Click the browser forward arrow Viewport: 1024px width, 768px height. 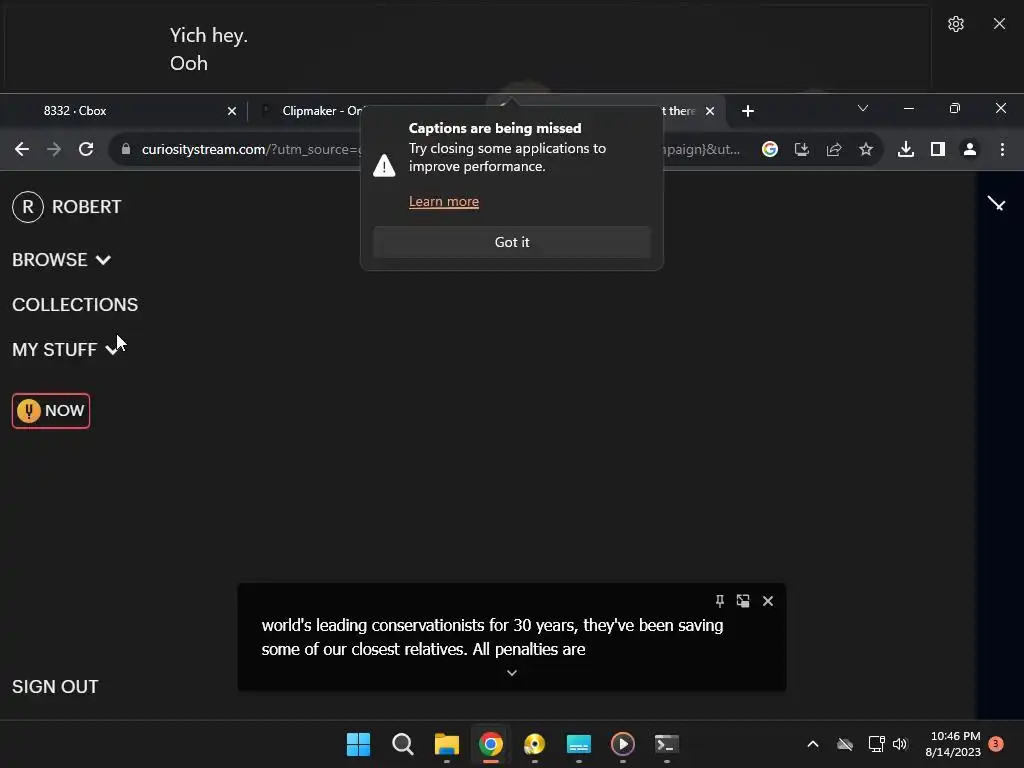tap(54, 150)
